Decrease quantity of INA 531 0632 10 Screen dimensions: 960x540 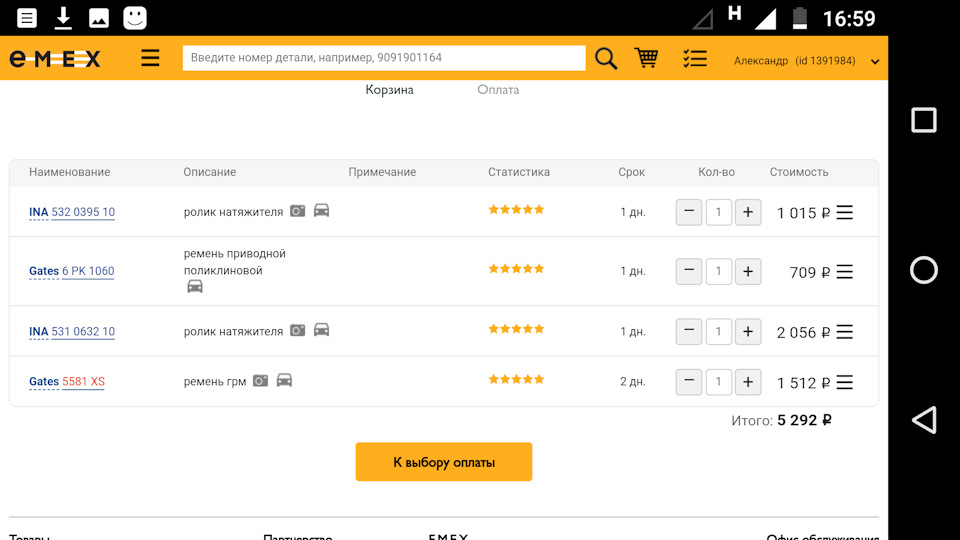[x=689, y=331]
